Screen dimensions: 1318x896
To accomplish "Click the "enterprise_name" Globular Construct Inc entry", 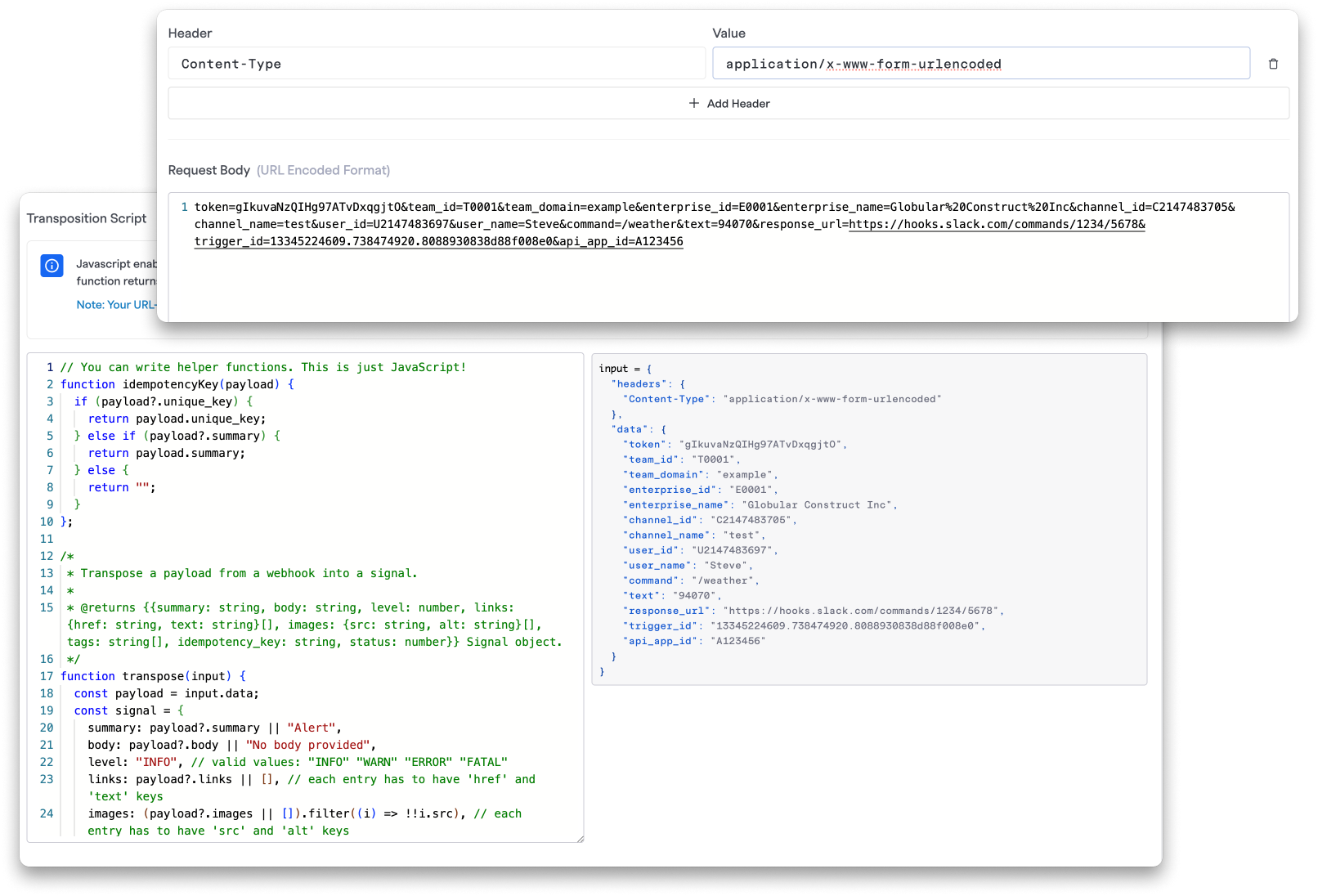I will click(760, 505).
